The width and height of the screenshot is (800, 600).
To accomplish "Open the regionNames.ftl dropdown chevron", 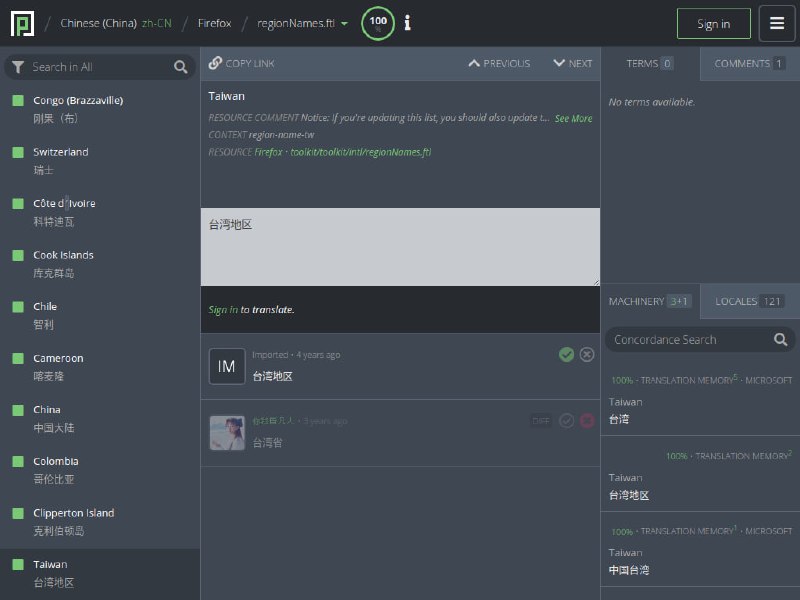I will (x=343, y=23).
